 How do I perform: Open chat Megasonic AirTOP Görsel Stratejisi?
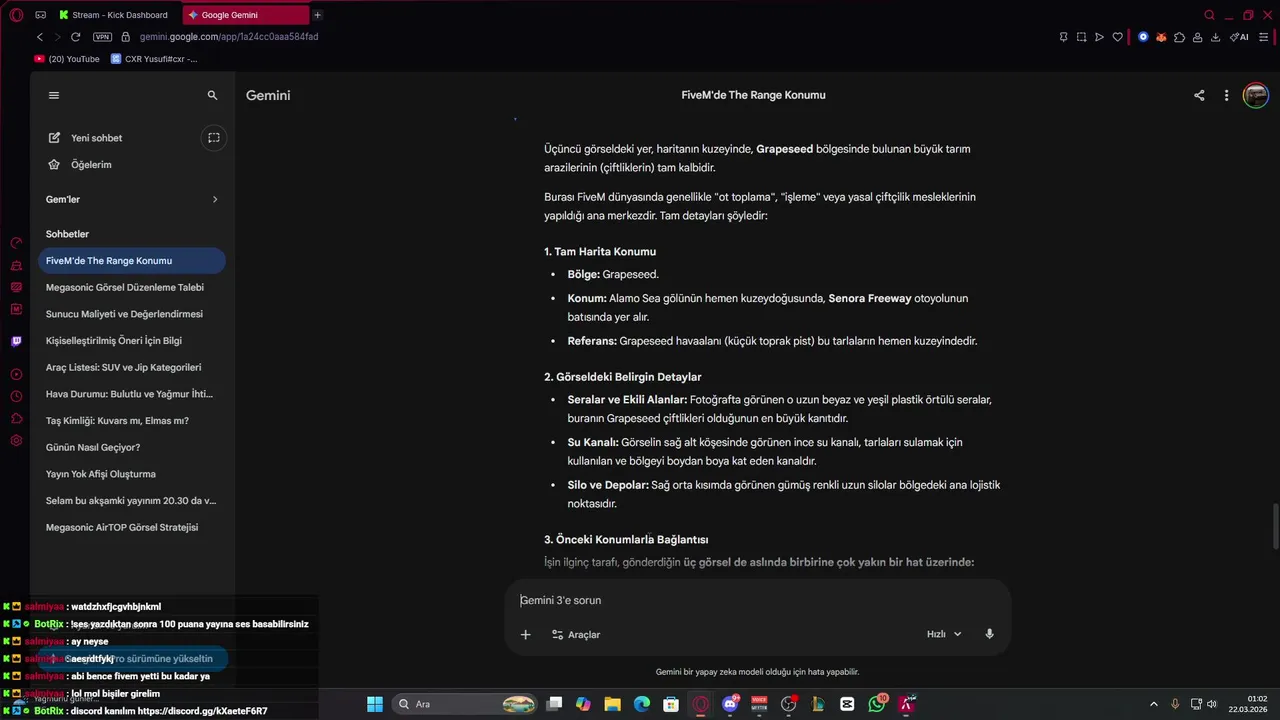click(x=132, y=527)
